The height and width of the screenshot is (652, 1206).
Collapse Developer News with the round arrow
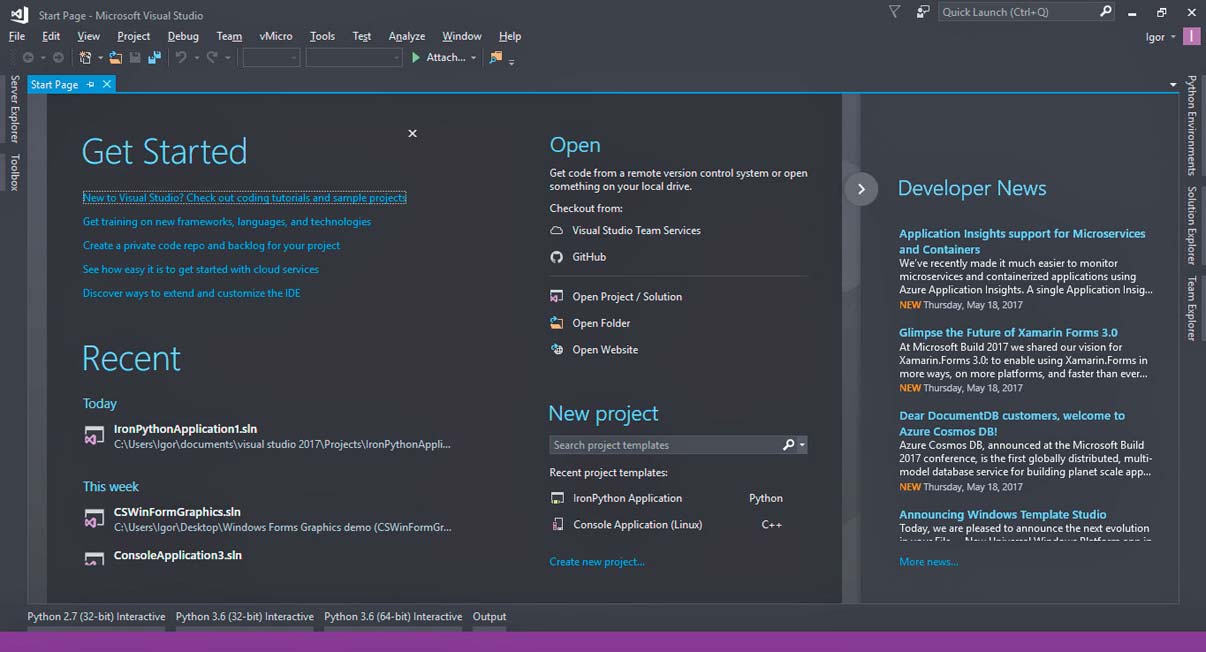point(861,189)
